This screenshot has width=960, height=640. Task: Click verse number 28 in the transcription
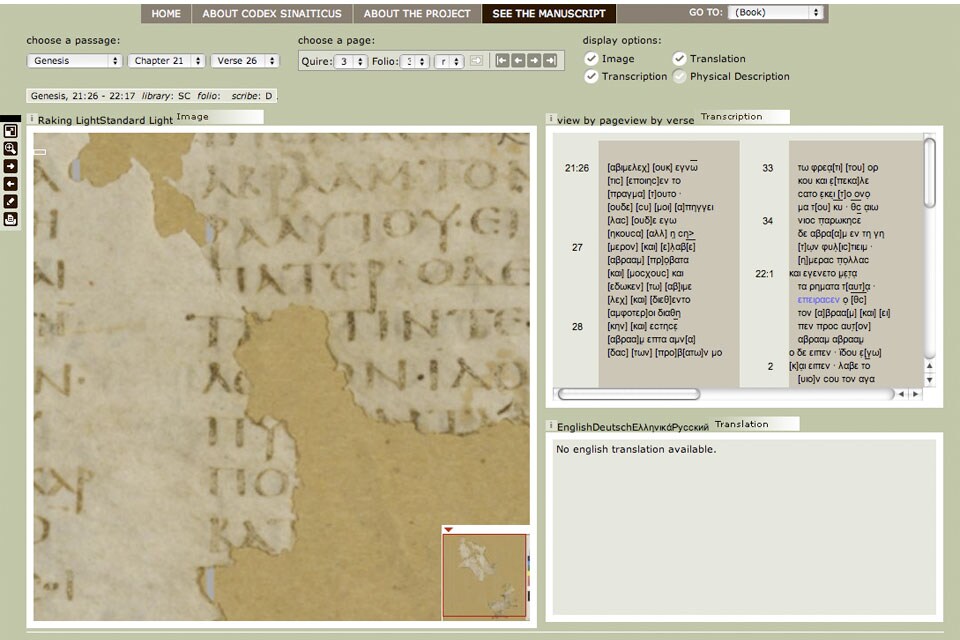pyautogui.click(x=577, y=326)
